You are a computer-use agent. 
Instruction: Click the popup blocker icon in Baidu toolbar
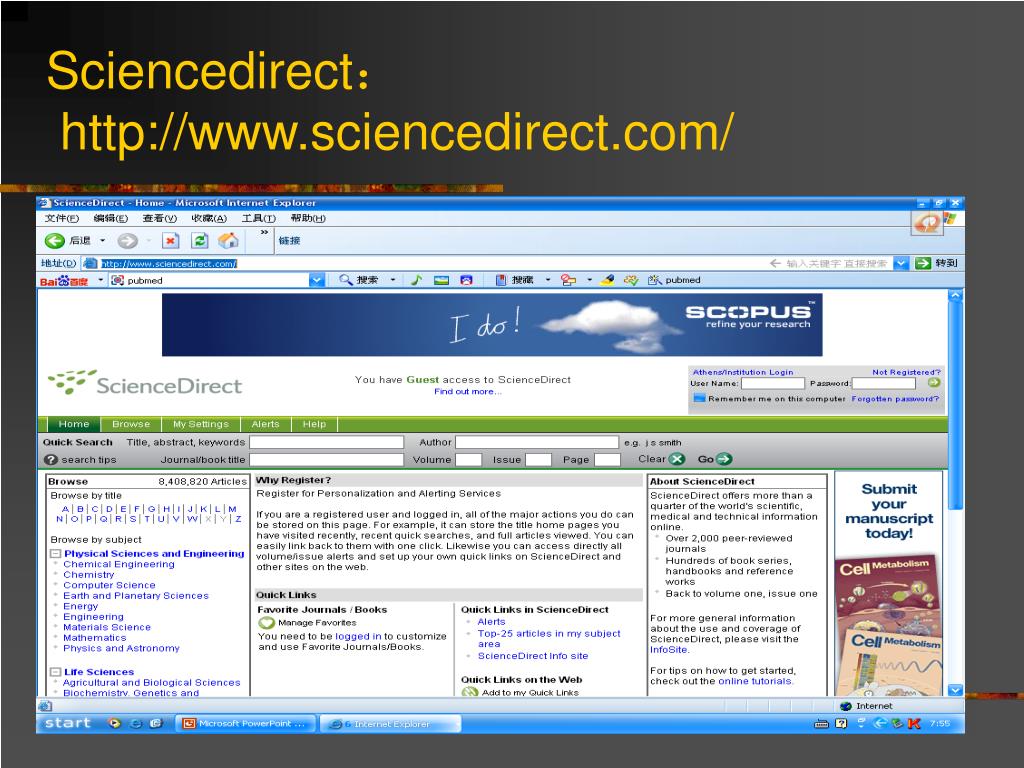569,280
